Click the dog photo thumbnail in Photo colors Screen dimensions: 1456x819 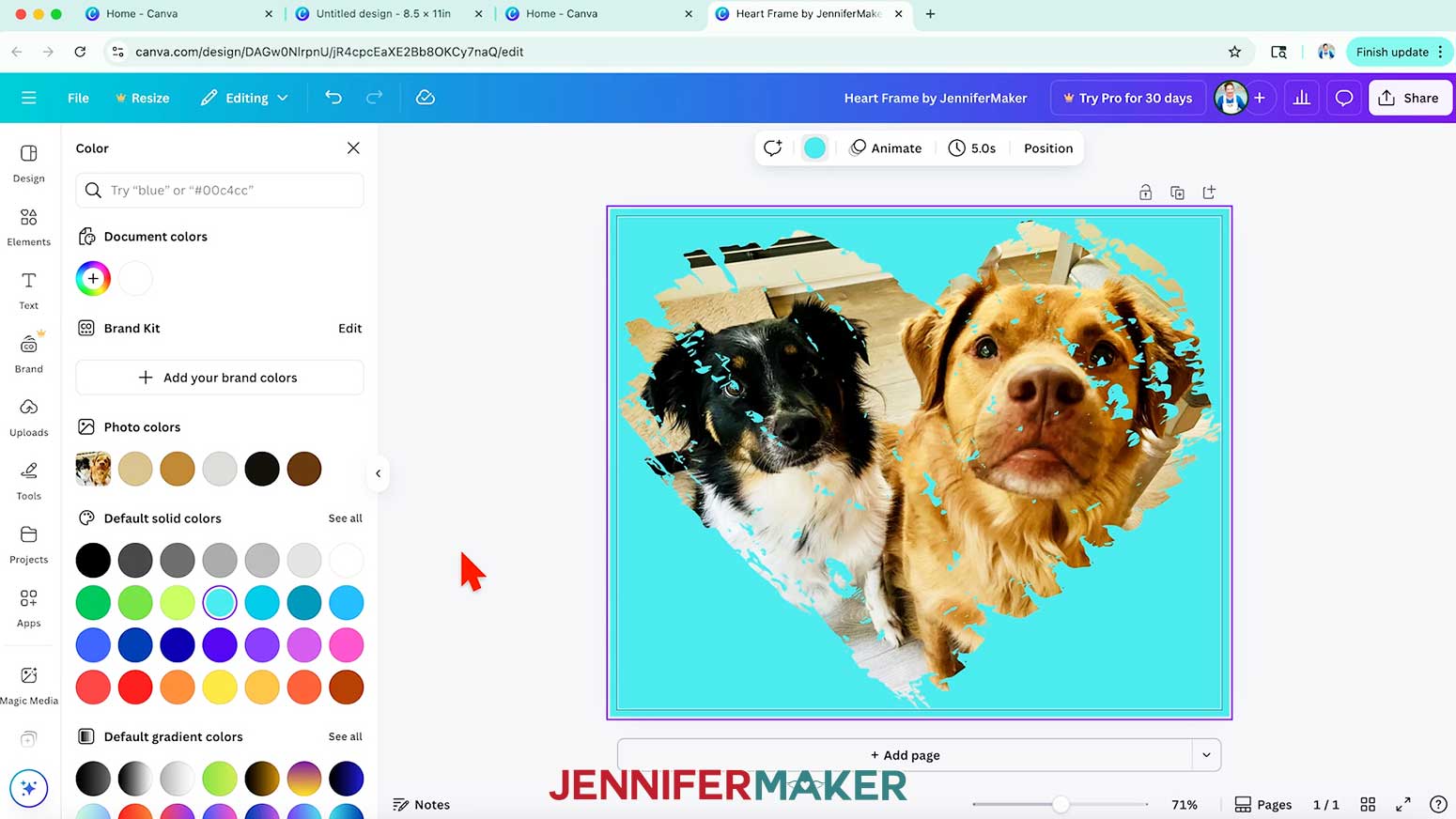click(x=93, y=469)
